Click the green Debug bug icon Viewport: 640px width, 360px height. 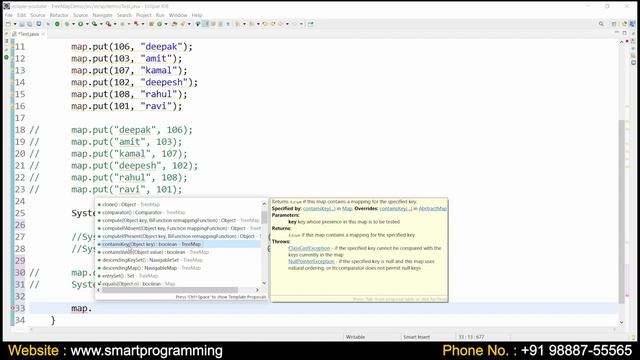click(x=67, y=24)
